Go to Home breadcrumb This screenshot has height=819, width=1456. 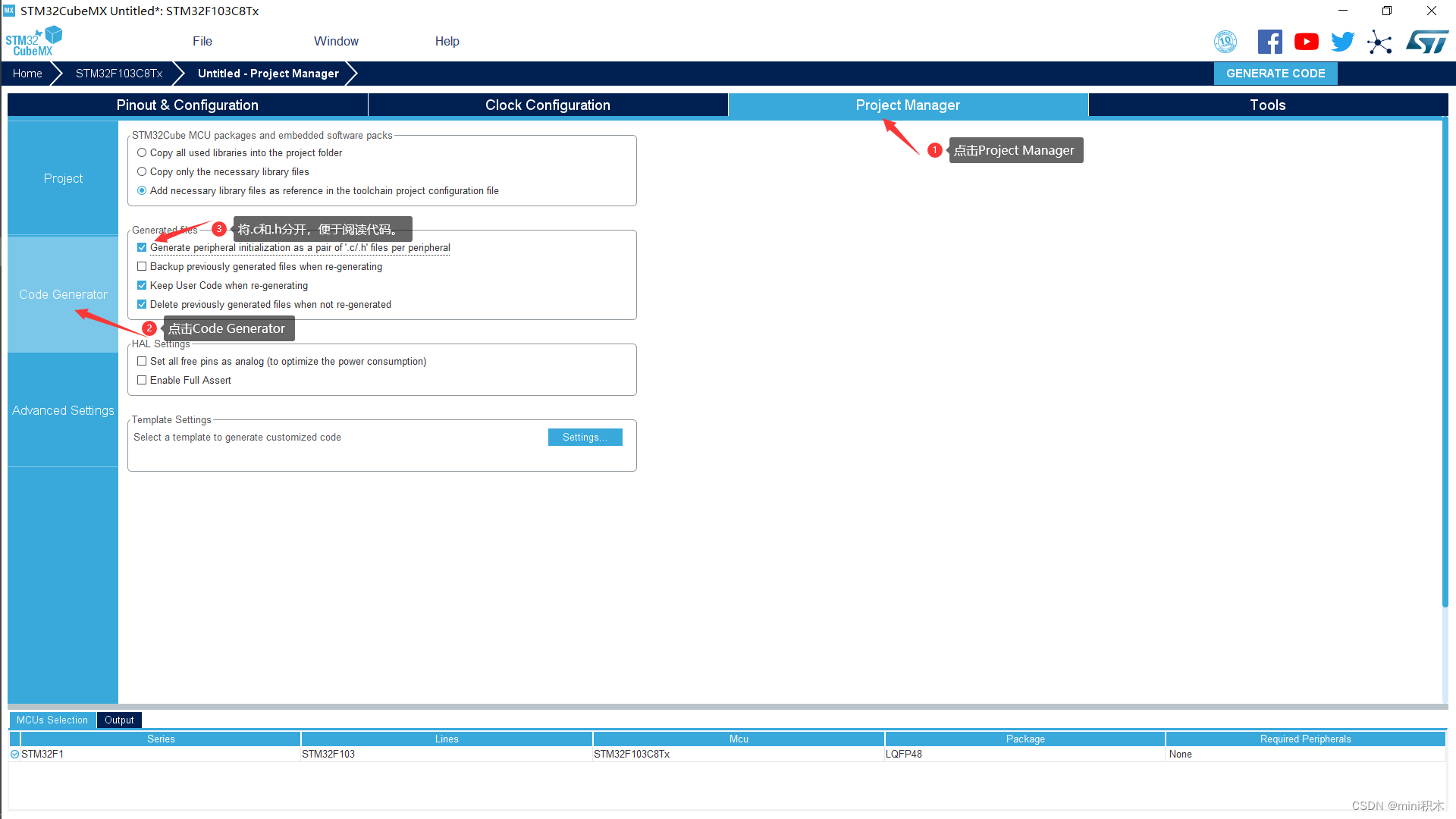click(x=27, y=74)
